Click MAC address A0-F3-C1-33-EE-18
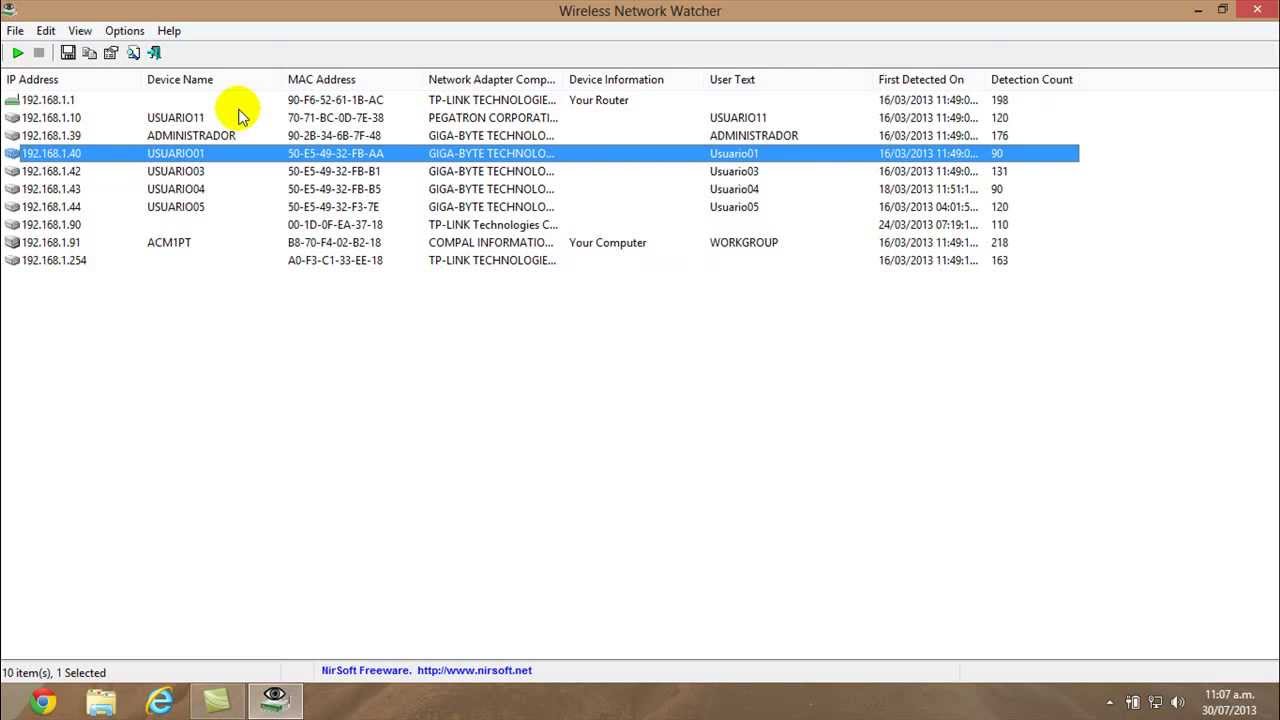1280x720 pixels. coord(335,260)
